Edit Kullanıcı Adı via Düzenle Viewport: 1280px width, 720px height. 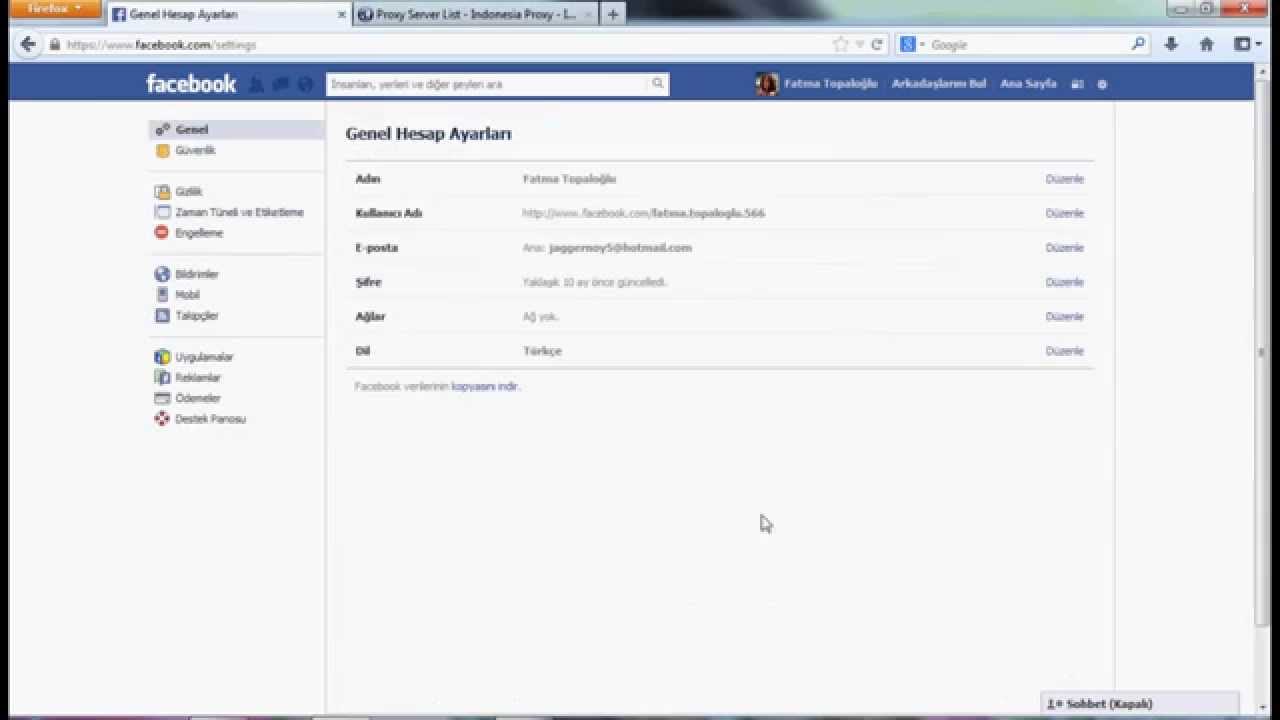coord(1064,213)
